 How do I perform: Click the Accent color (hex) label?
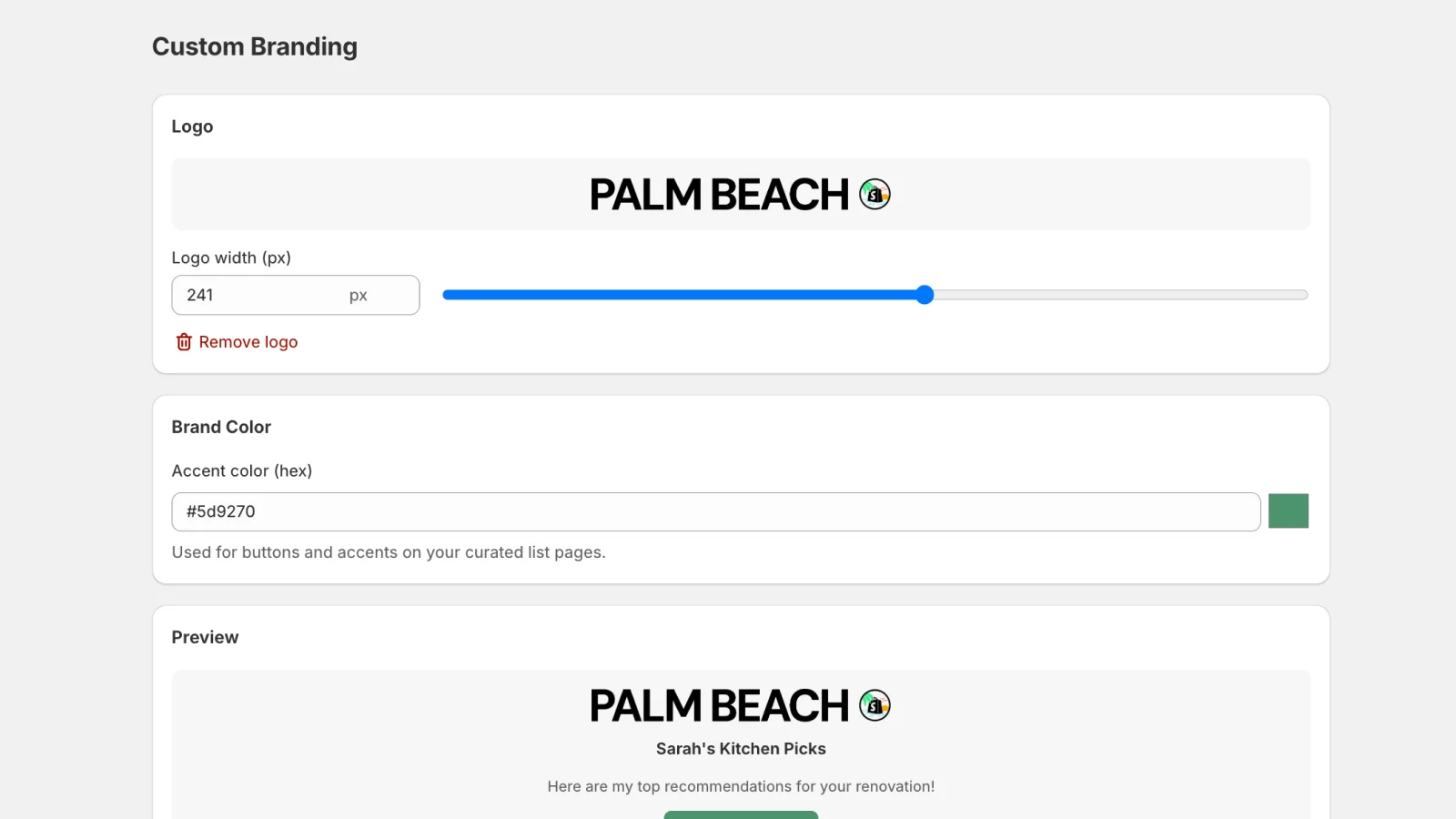coord(242,470)
